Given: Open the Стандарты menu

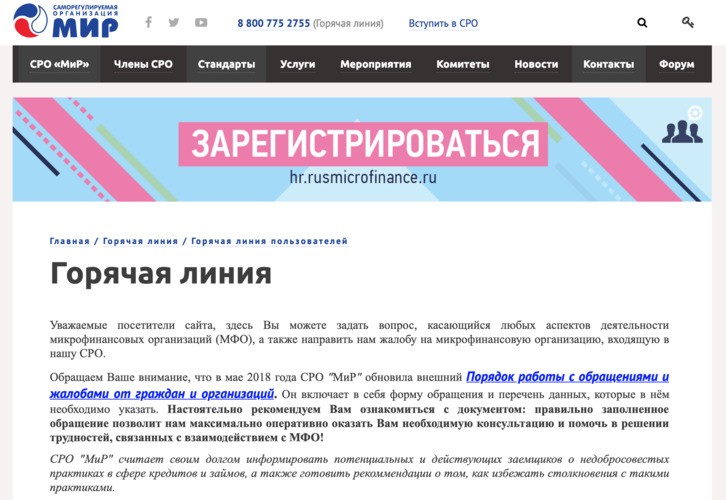Looking at the screenshot, I should tap(226, 64).
